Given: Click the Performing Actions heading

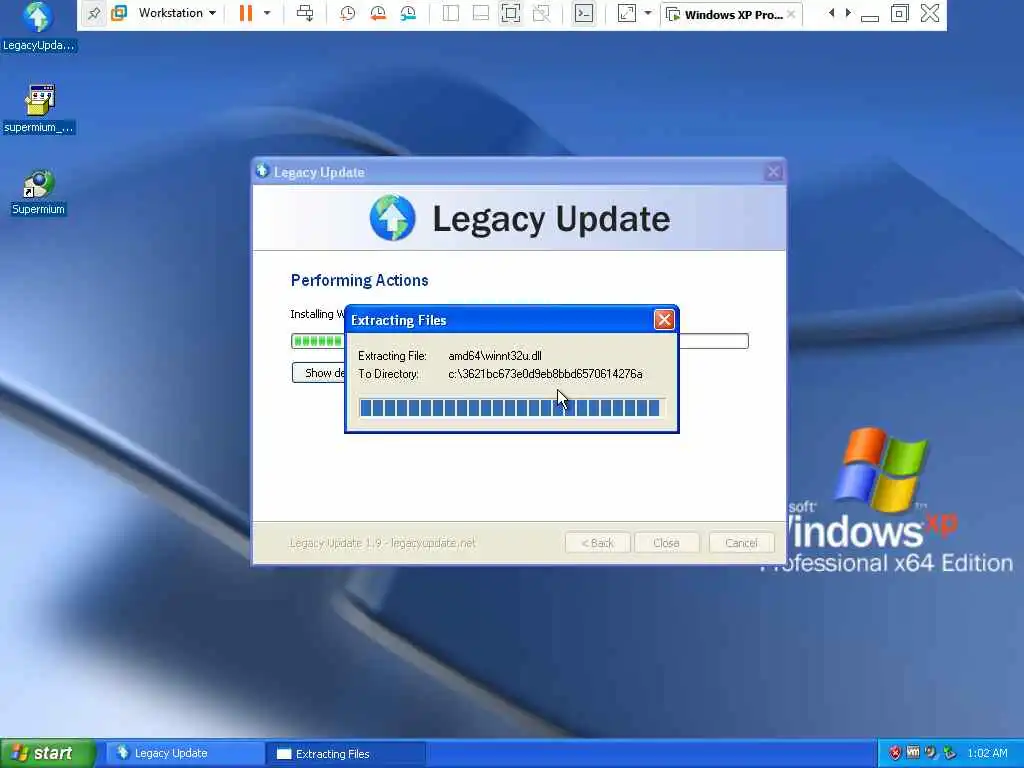Looking at the screenshot, I should [360, 280].
